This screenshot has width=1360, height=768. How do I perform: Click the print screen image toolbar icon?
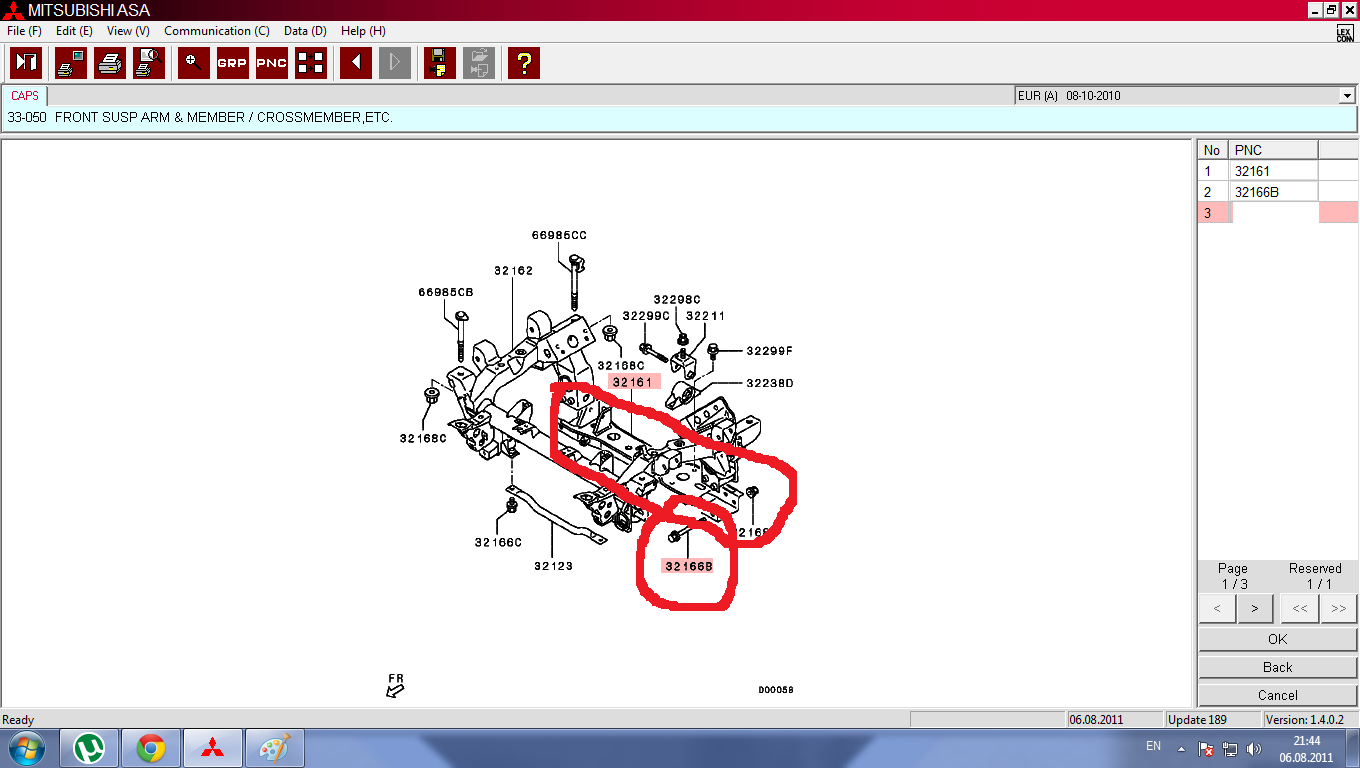pyautogui.click(x=71, y=63)
